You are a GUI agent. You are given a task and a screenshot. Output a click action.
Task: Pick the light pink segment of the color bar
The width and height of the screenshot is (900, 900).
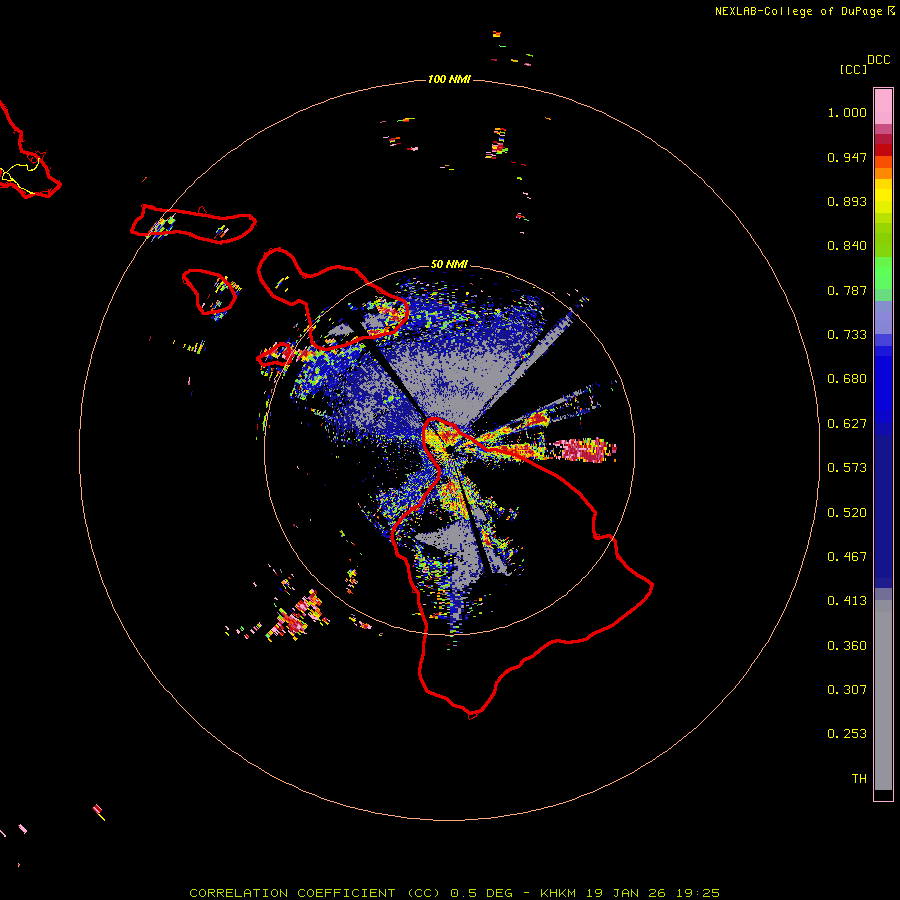tap(883, 106)
